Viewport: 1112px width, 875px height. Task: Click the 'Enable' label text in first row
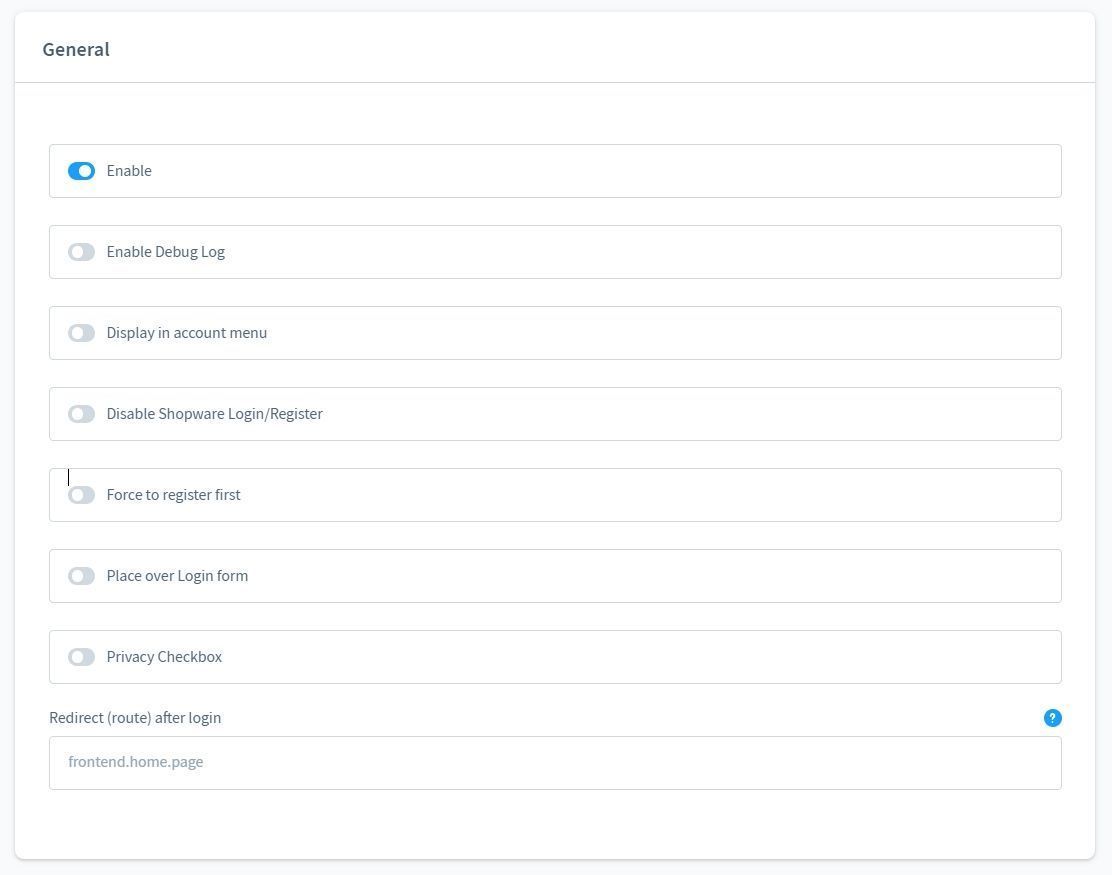point(129,171)
